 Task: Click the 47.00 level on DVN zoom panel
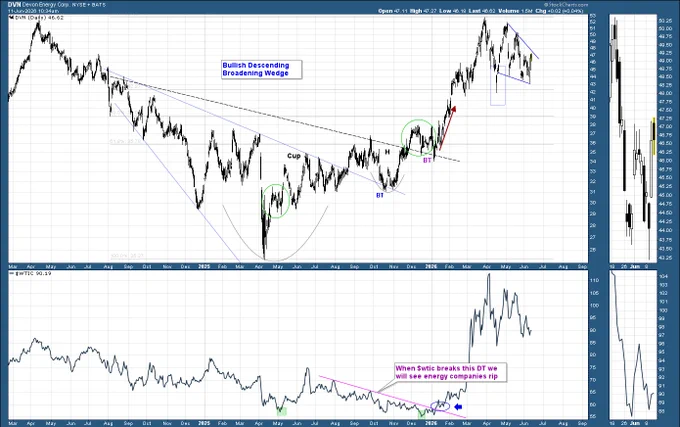click(665, 127)
